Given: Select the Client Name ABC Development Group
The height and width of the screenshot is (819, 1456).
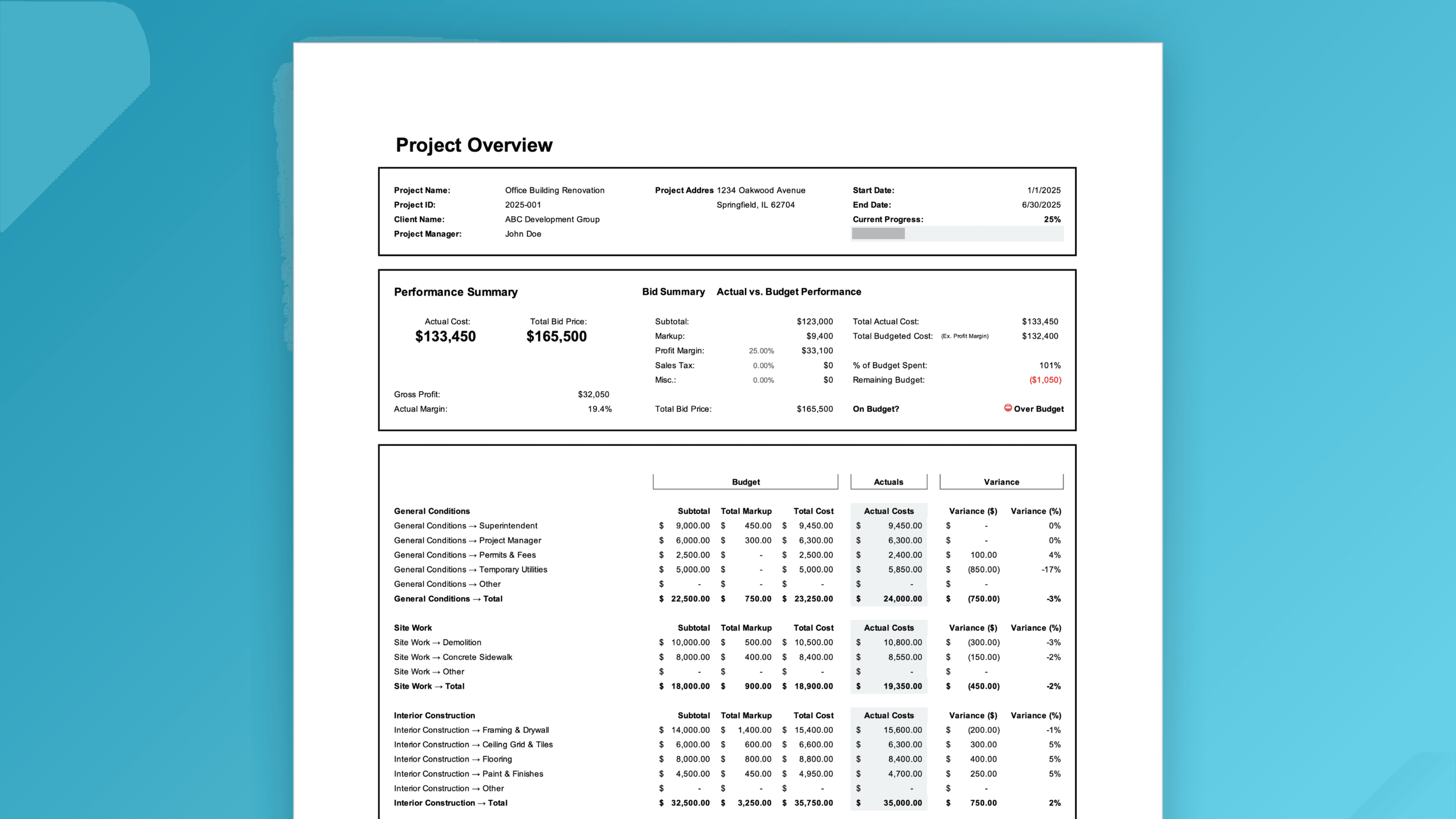Looking at the screenshot, I should tap(552, 219).
